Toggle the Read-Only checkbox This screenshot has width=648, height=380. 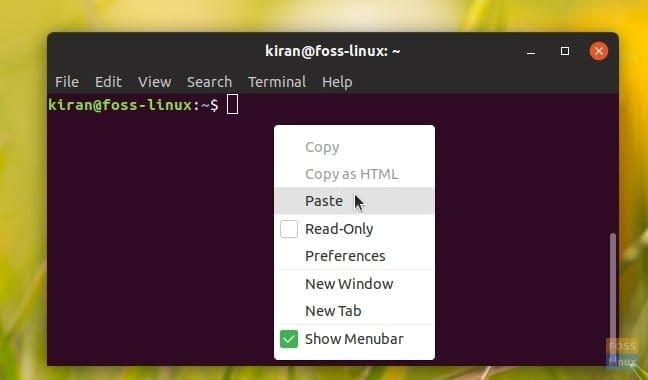tap(289, 229)
